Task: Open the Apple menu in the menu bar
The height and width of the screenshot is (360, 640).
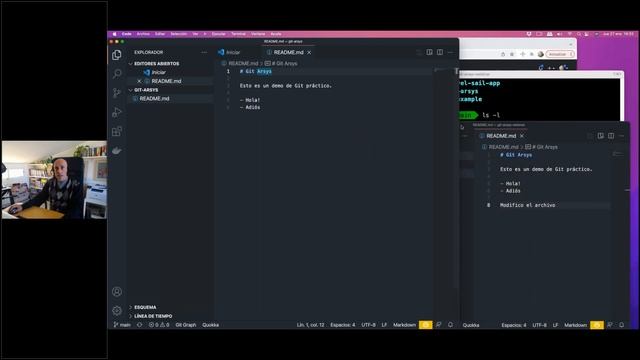Action: (x=115, y=34)
